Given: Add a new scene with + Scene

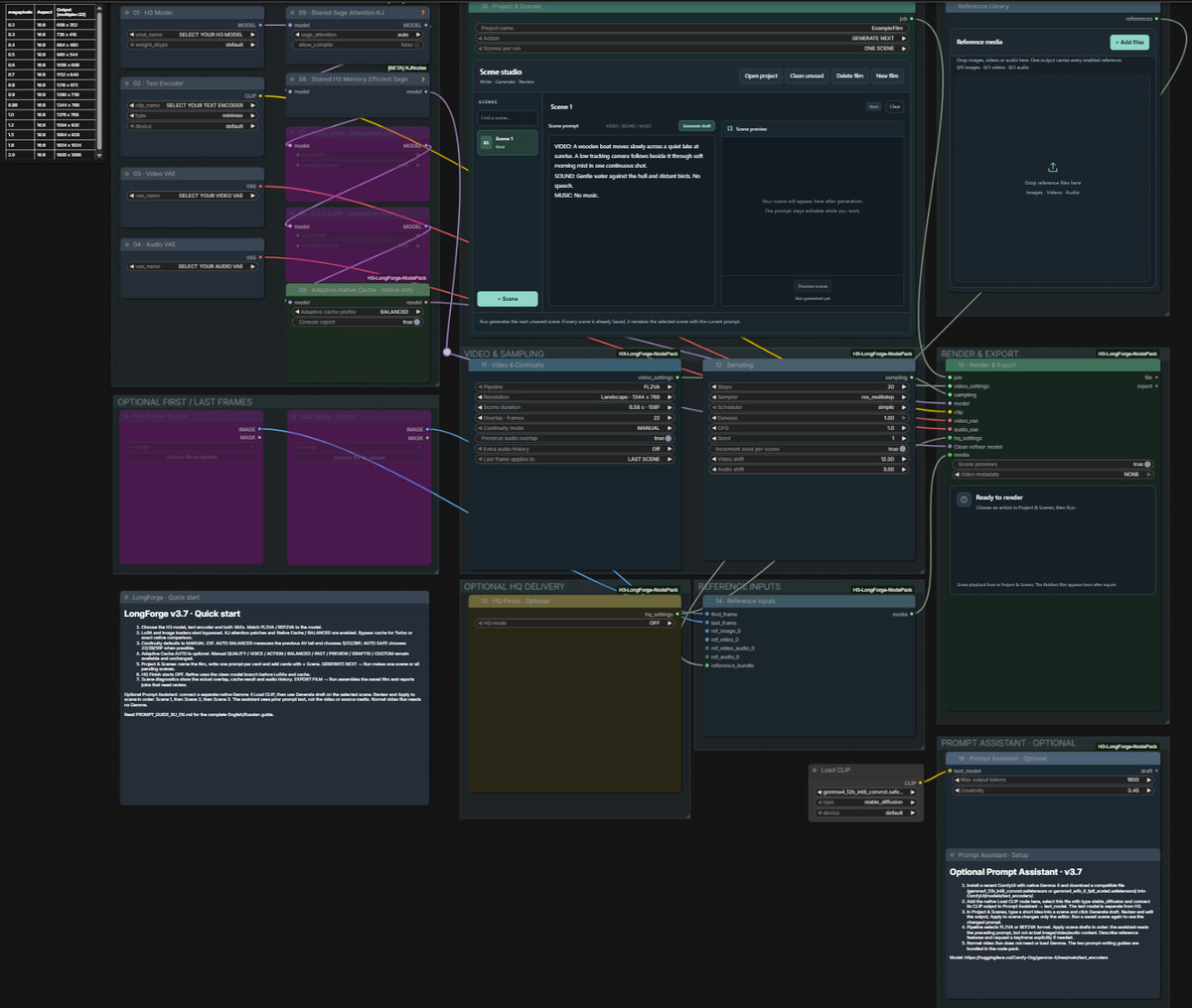Looking at the screenshot, I should [508, 298].
